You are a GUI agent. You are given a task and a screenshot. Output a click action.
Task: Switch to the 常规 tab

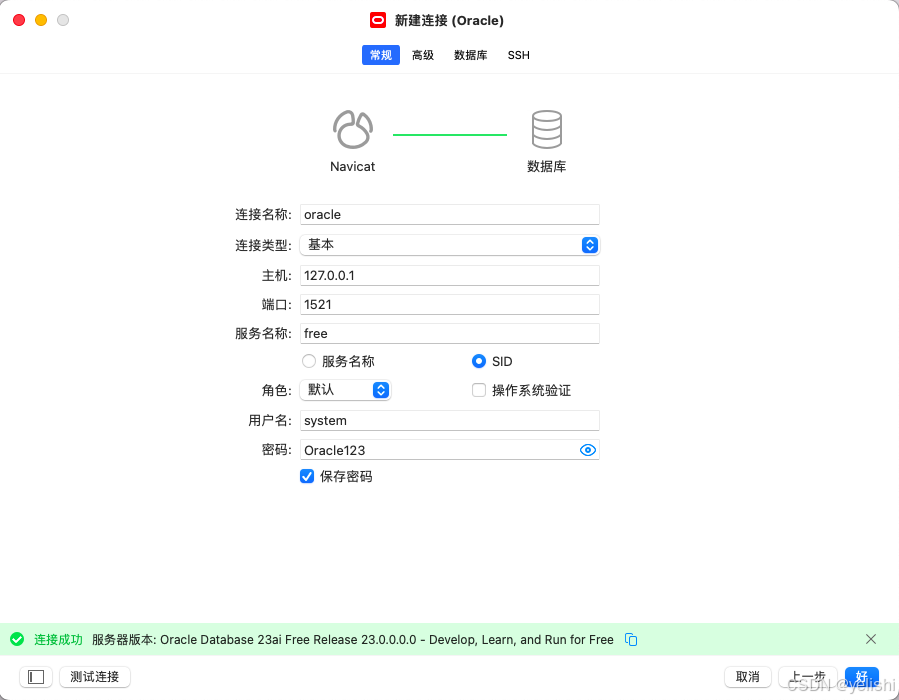381,55
